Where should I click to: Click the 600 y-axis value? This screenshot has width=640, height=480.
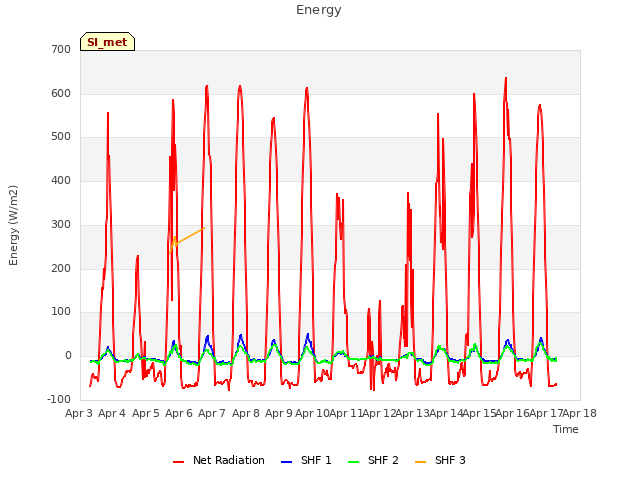coord(61,93)
